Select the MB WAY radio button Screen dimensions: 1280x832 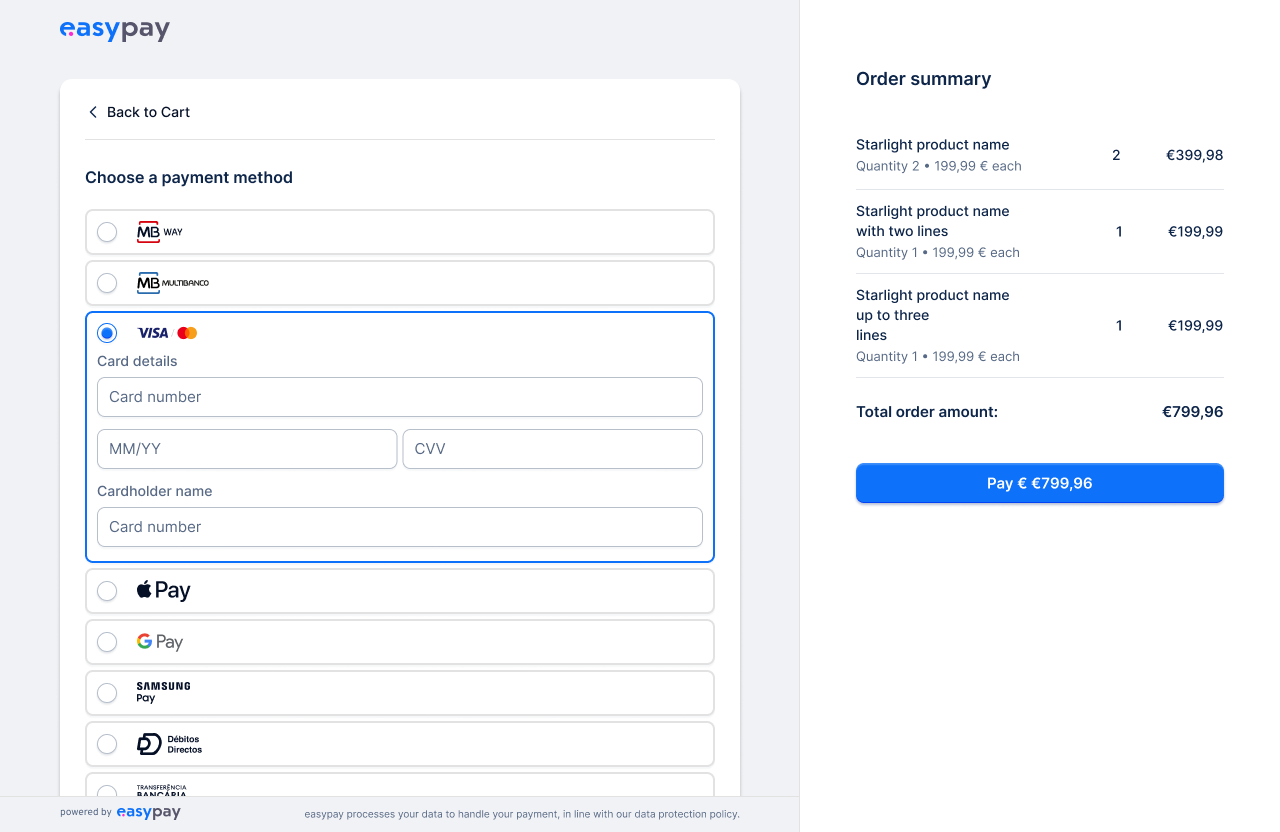tap(107, 232)
